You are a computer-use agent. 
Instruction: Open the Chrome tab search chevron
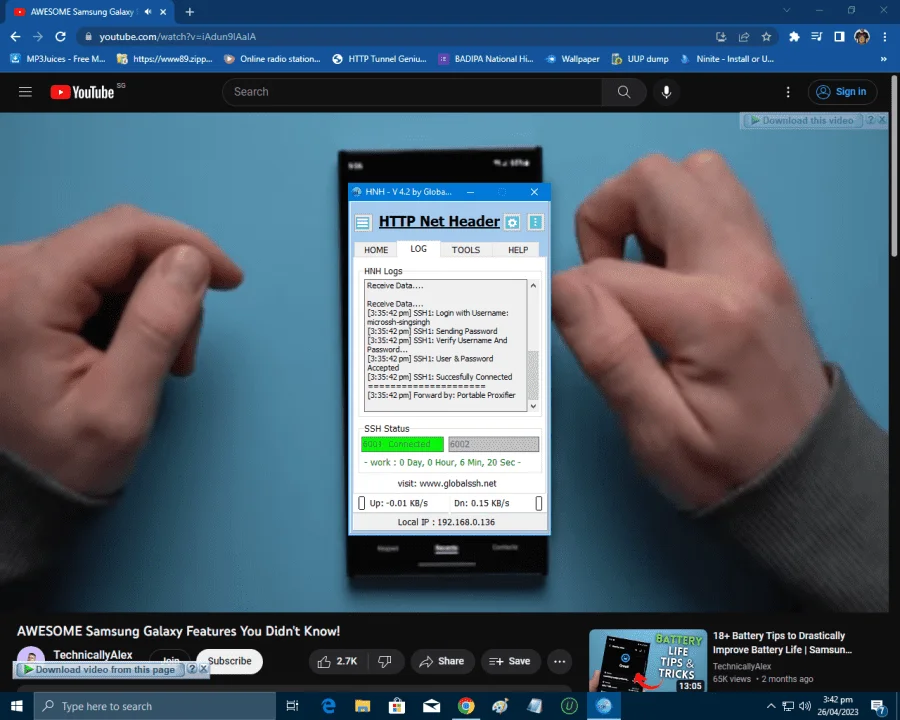[x=787, y=10]
